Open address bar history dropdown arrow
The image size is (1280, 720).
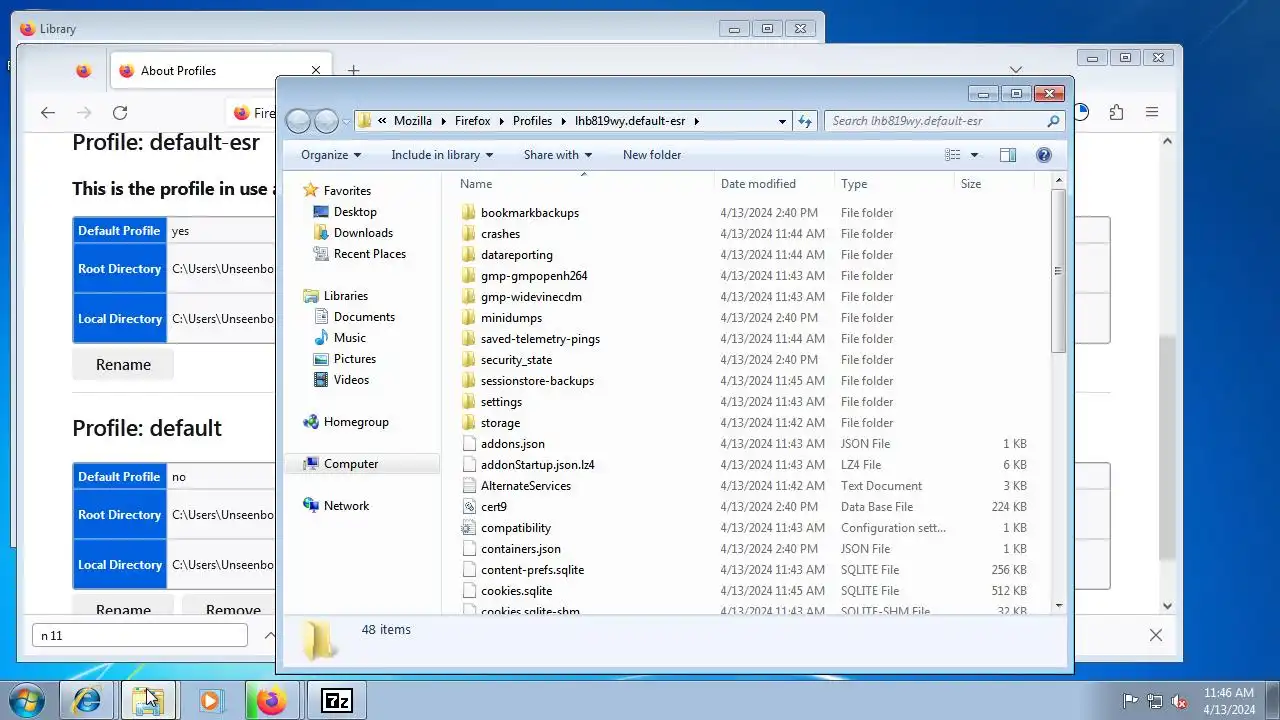(x=782, y=121)
